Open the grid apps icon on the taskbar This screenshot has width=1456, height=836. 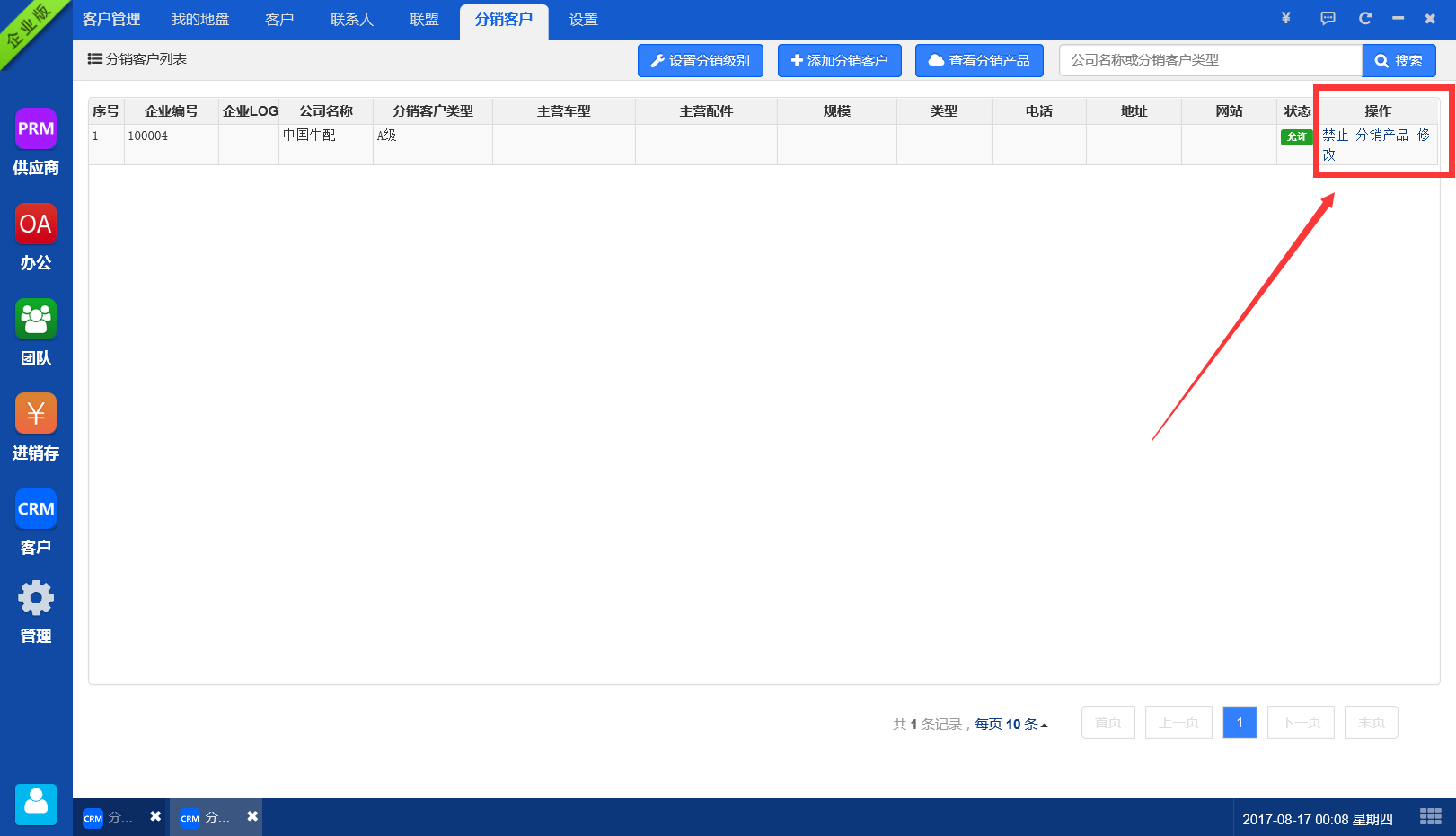tap(1431, 816)
